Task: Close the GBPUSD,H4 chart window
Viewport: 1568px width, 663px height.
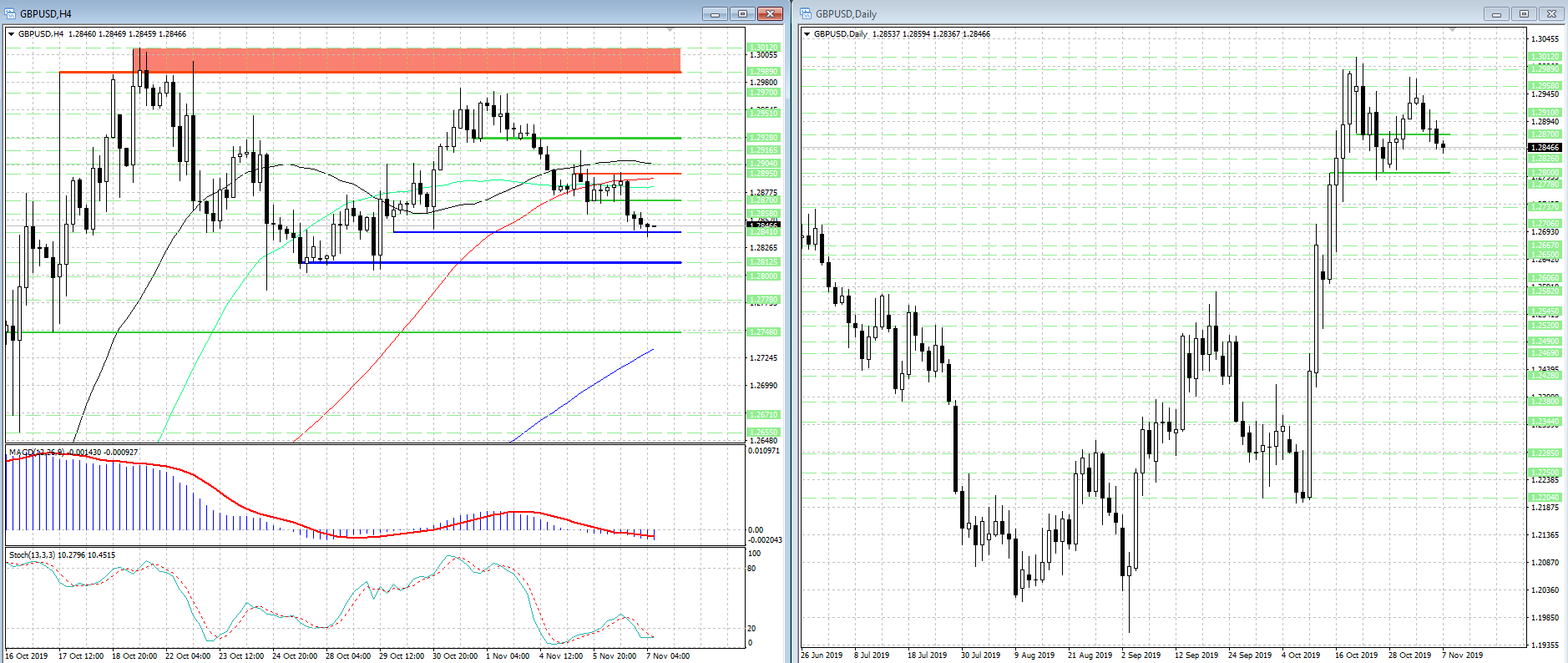Action: [x=769, y=13]
